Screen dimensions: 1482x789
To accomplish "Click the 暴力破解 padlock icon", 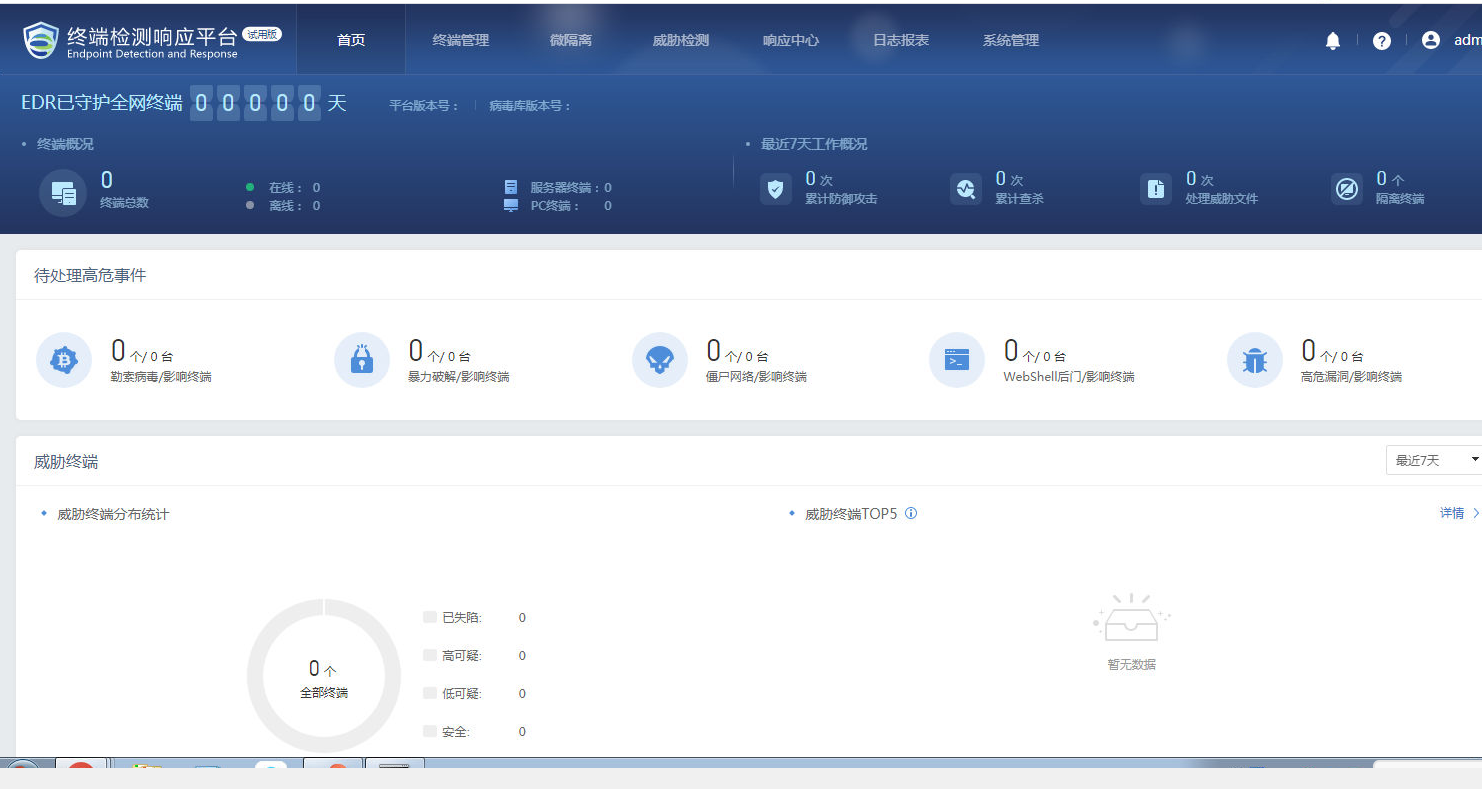I will tap(361, 360).
